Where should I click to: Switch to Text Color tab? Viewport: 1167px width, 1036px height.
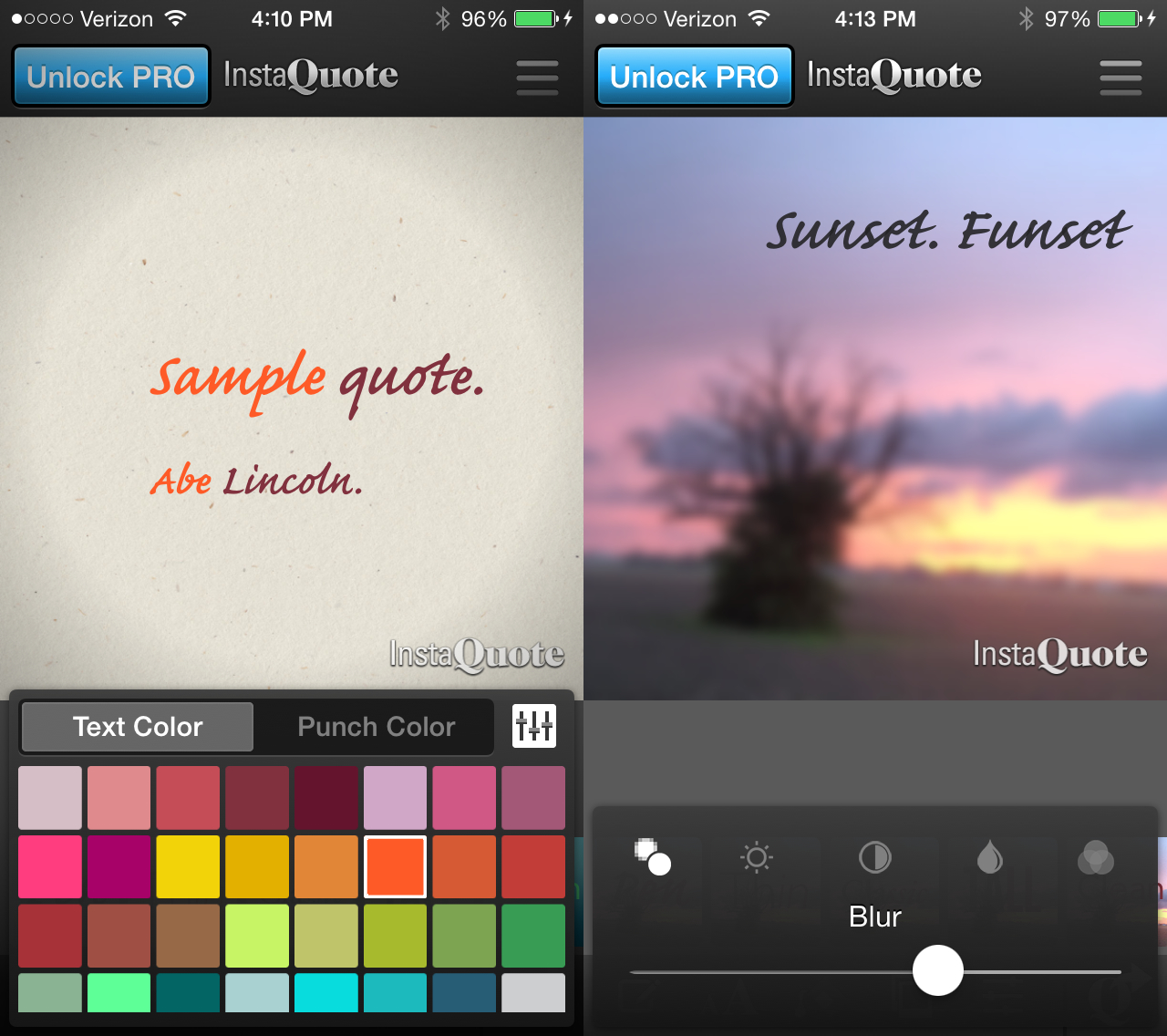(x=138, y=727)
